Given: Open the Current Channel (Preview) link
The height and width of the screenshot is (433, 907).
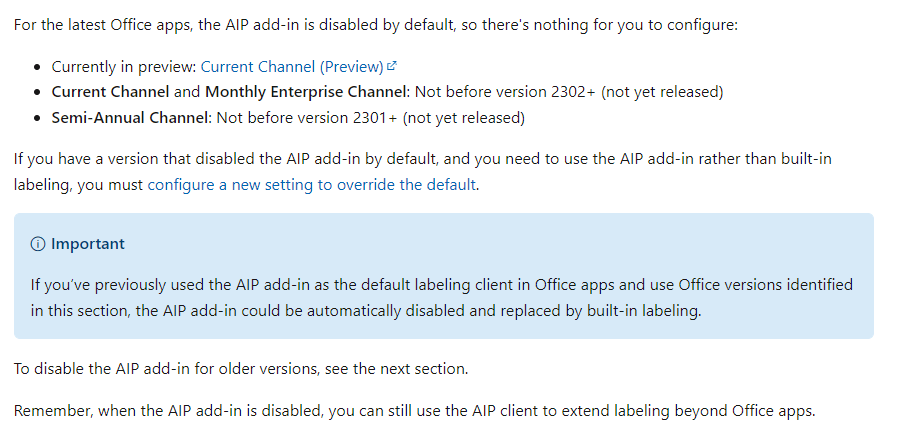Looking at the screenshot, I should [x=292, y=66].
